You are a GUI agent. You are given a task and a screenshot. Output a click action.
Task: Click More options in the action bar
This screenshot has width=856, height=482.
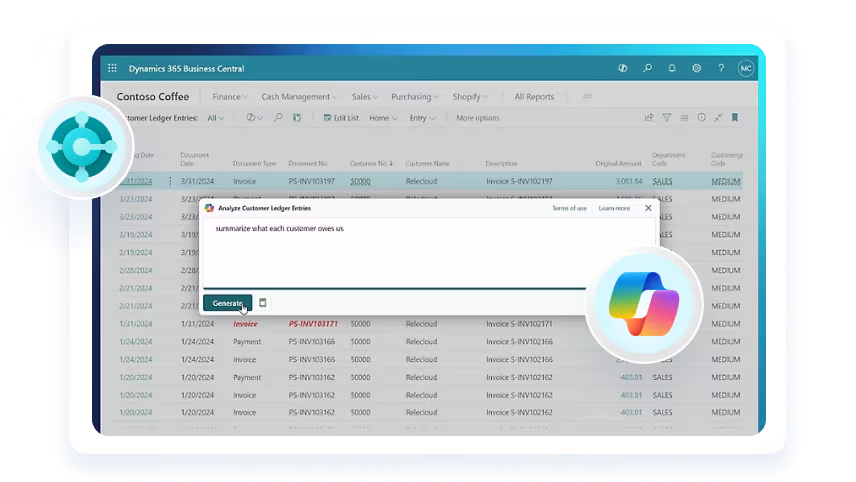[x=478, y=118]
